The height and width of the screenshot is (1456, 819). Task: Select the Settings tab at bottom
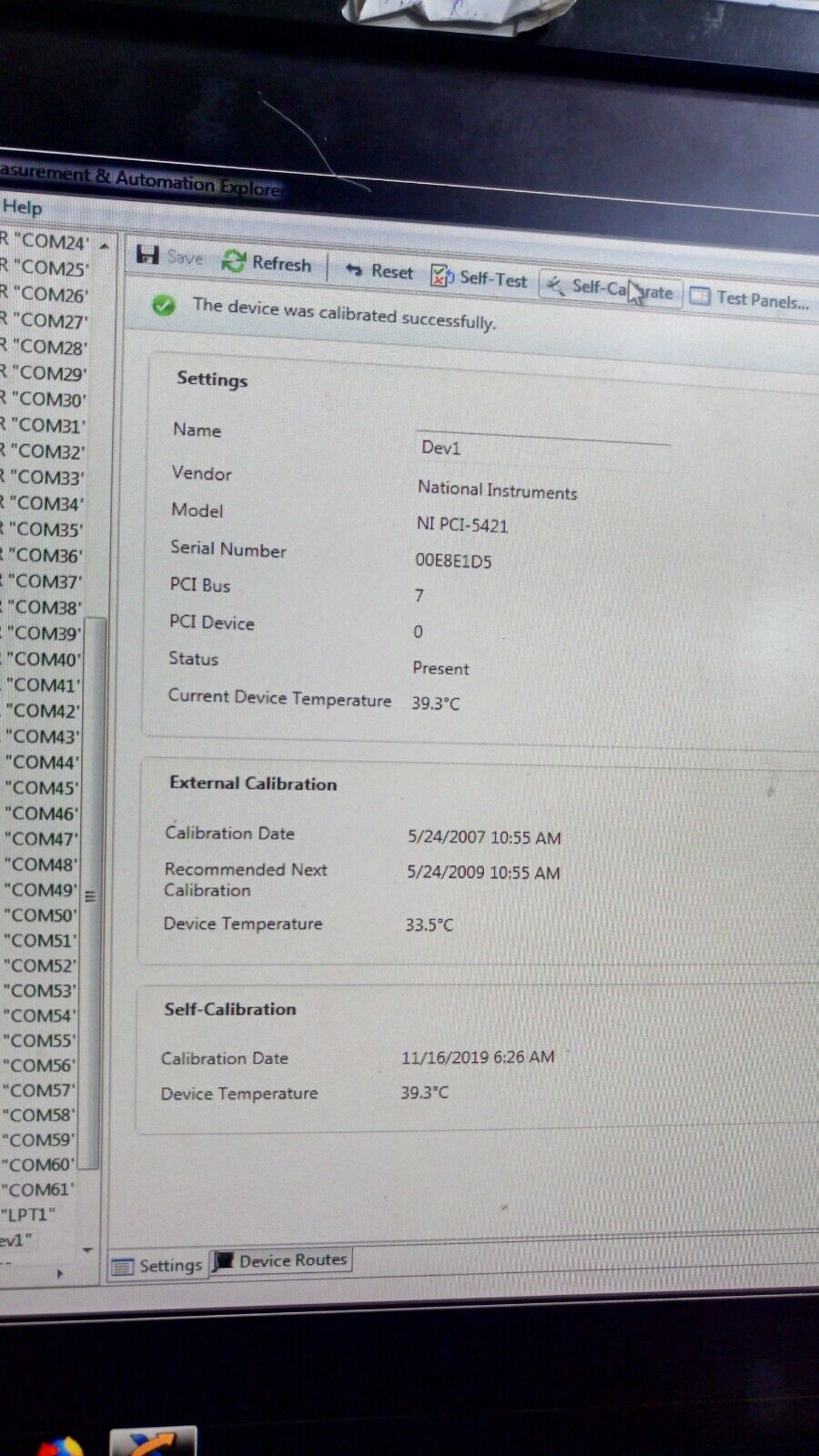click(158, 1265)
